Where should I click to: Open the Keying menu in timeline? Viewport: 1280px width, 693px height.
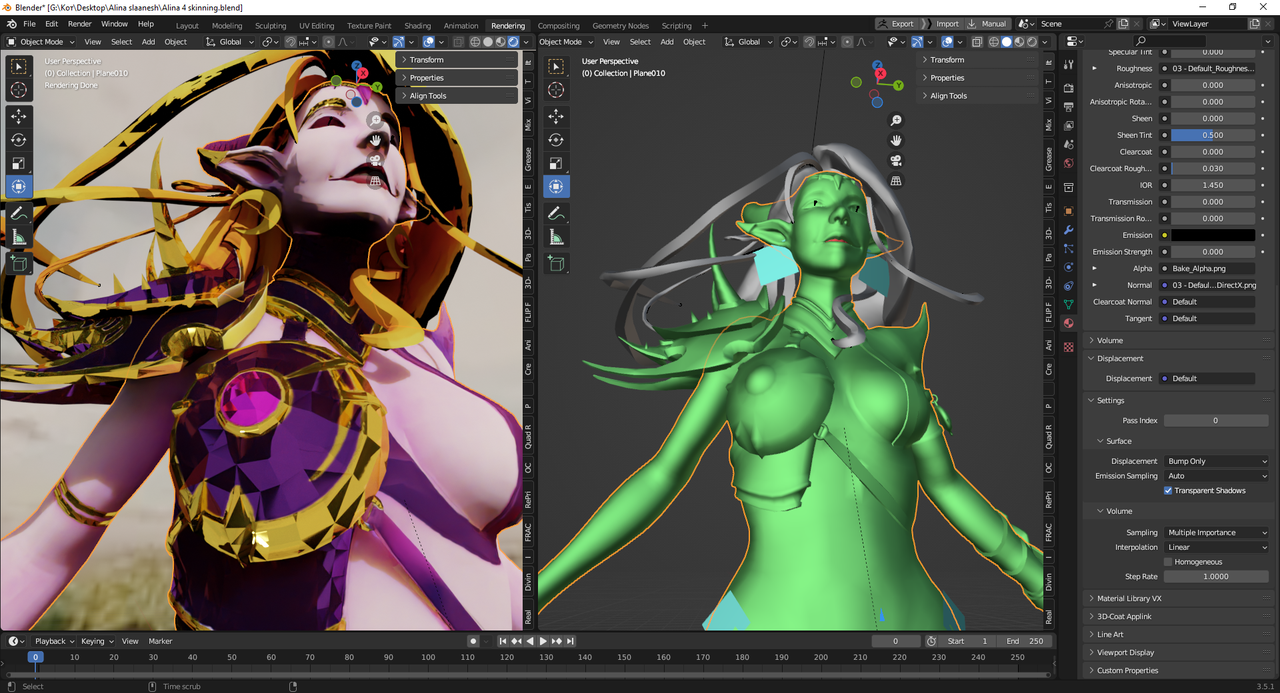click(97, 641)
